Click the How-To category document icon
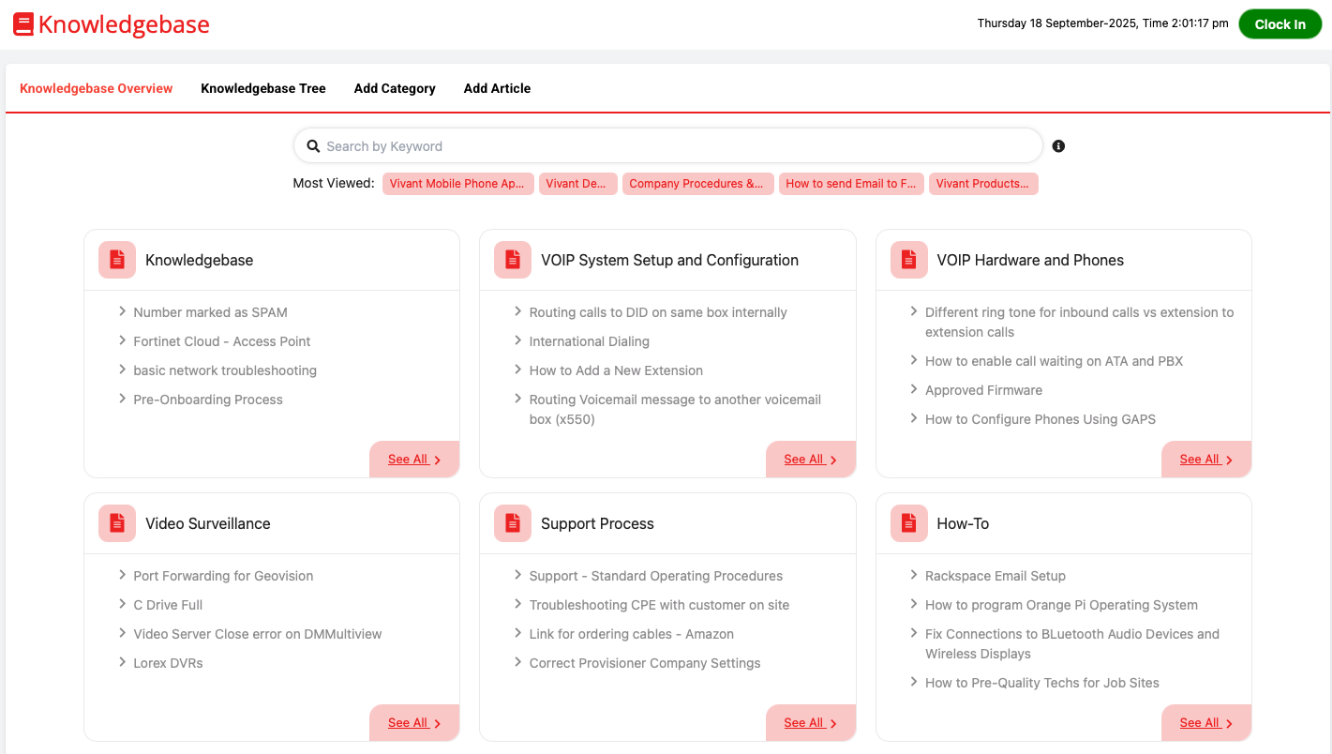1332x754 pixels. (x=909, y=523)
